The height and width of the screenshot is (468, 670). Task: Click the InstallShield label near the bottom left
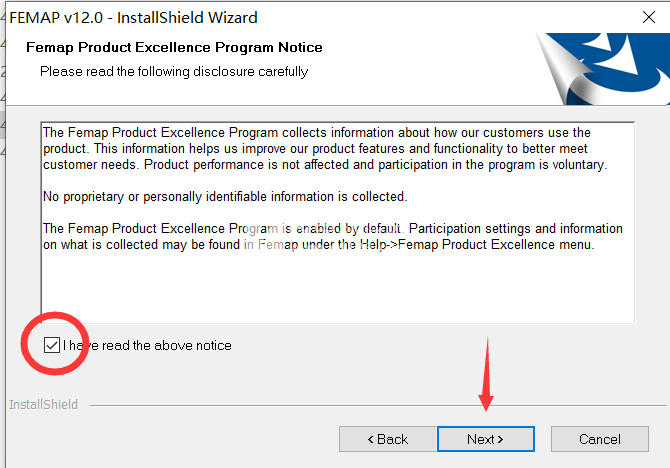(43, 405)
